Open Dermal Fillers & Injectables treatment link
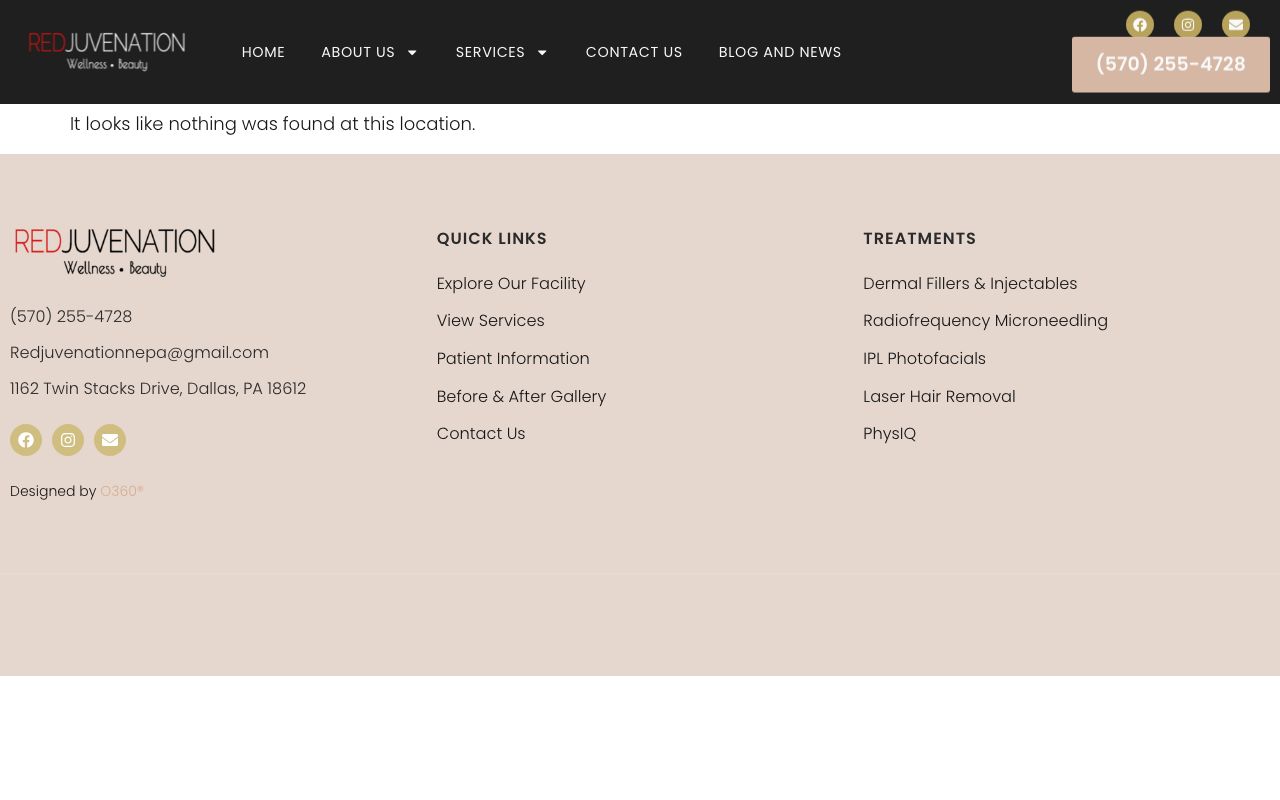The height and width of the screenshot is (800, 1280). tap(970, 283)
